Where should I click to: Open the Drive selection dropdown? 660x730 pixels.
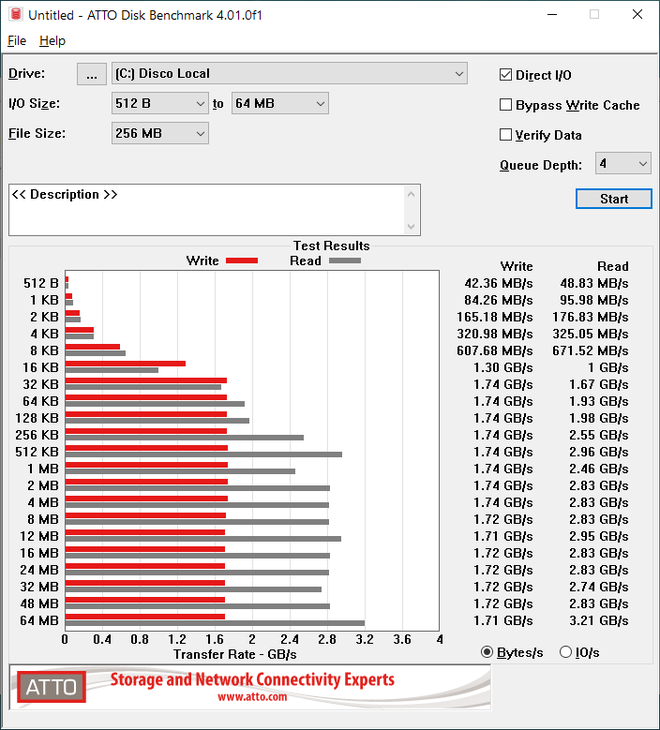[x=290, y=74]
